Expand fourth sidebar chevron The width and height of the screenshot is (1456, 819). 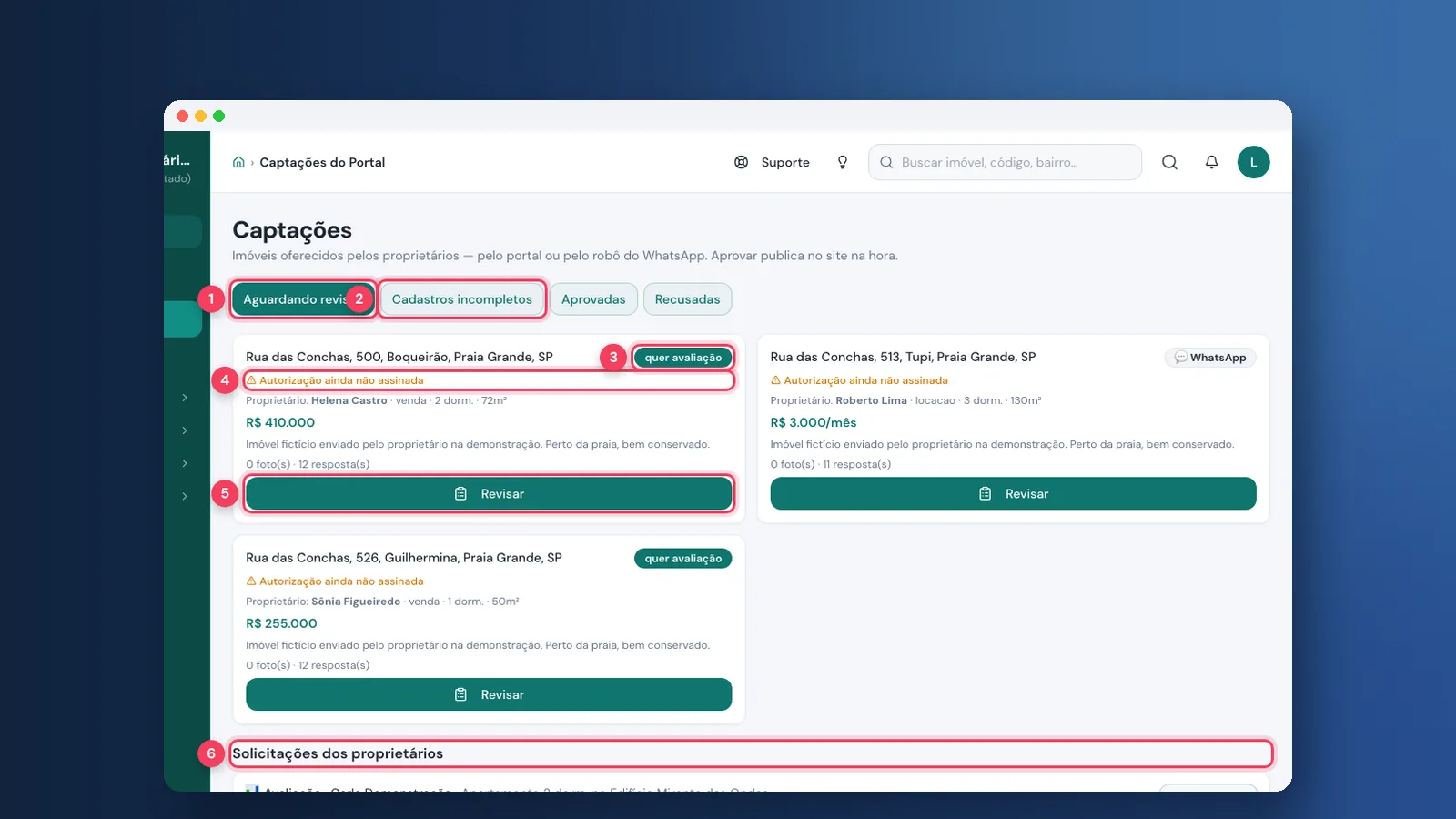(185, 496)
